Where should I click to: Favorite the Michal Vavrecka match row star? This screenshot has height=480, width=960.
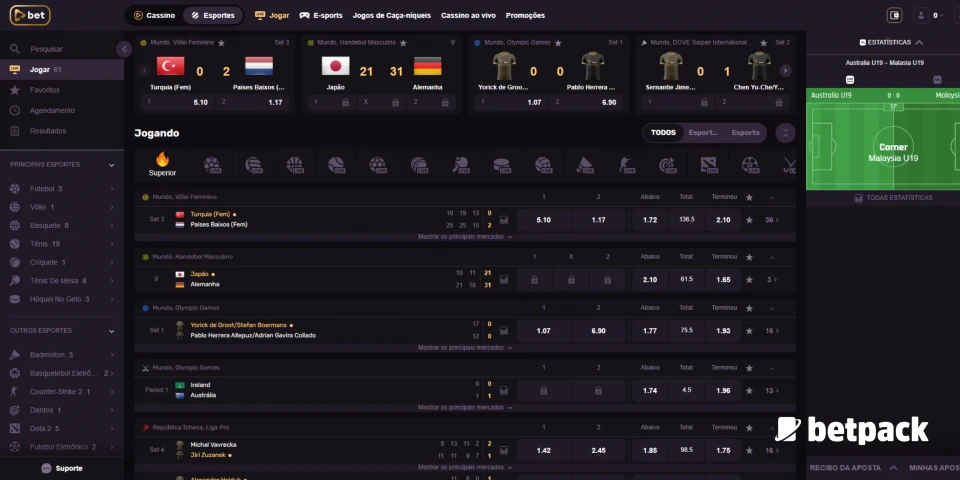coord(749,451)
